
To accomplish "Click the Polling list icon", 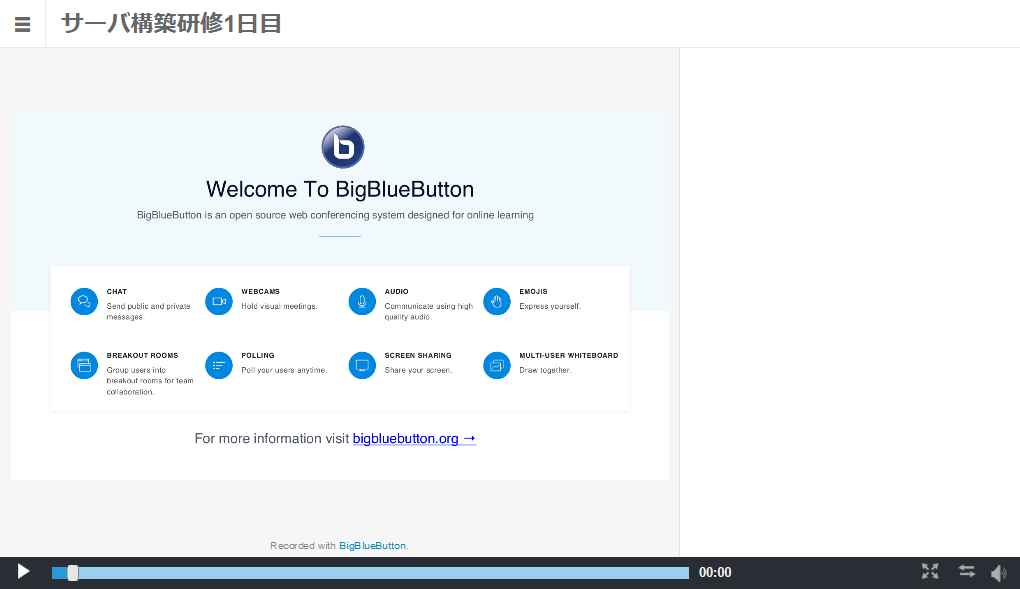I will (219, 365).
